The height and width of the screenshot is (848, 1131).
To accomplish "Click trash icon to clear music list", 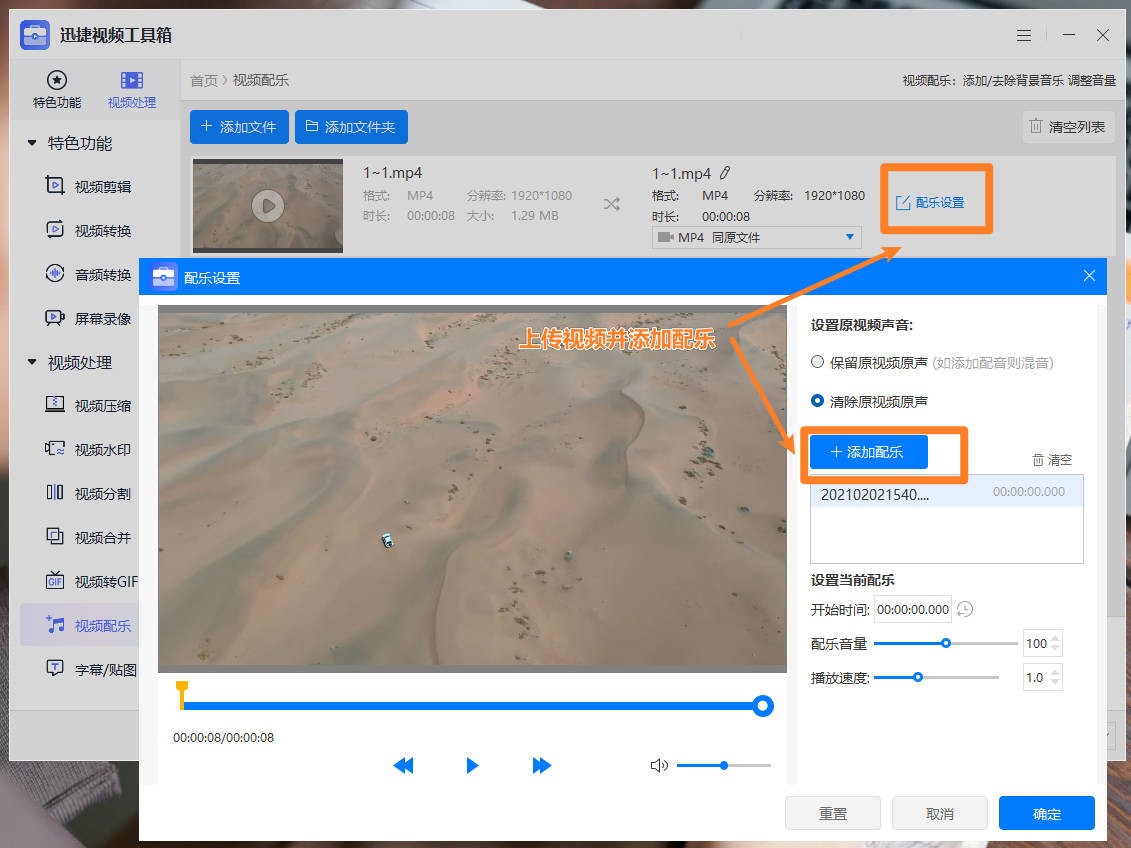I will [1038, 460].
